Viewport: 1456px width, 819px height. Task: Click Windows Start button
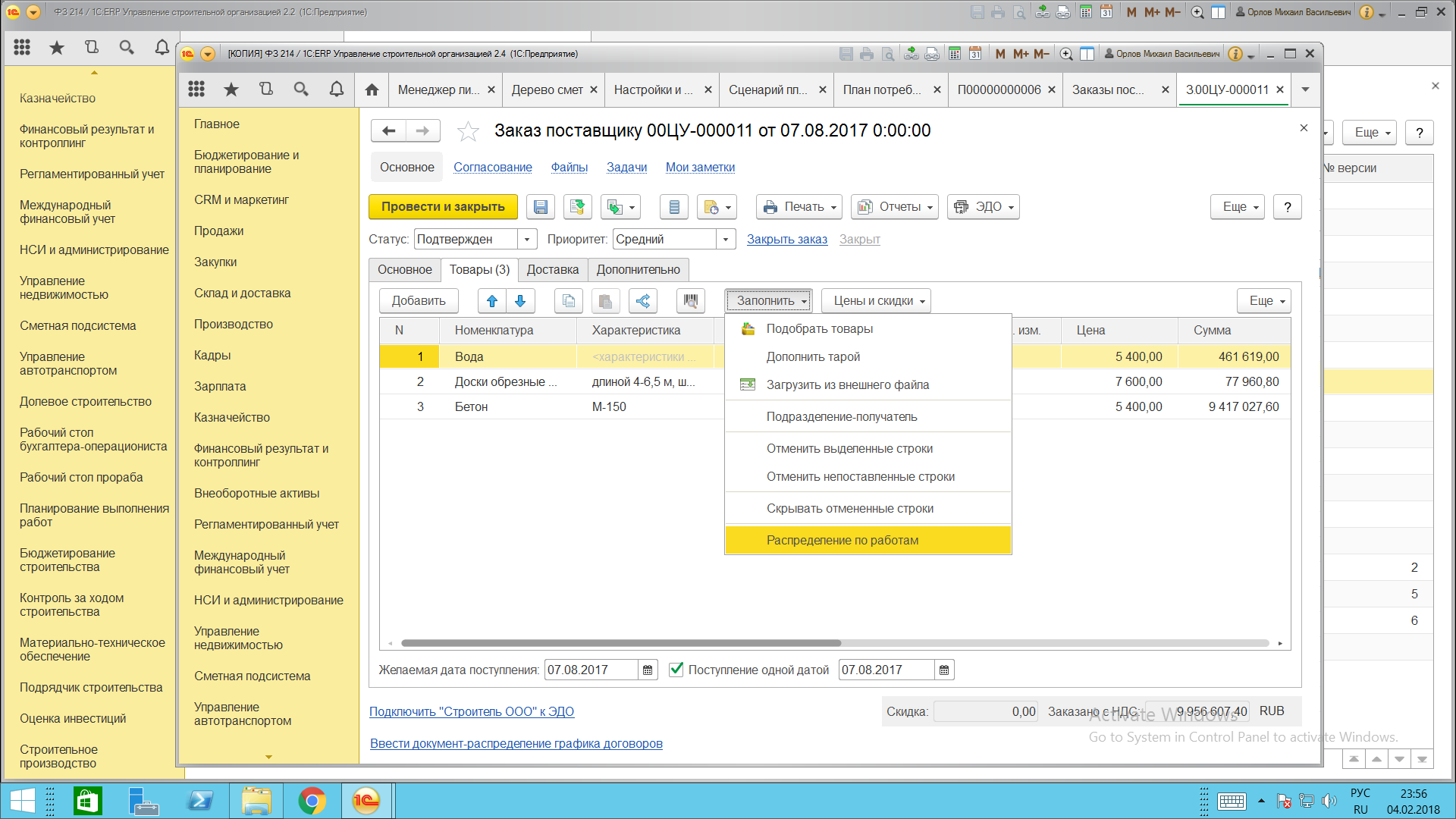22,801
